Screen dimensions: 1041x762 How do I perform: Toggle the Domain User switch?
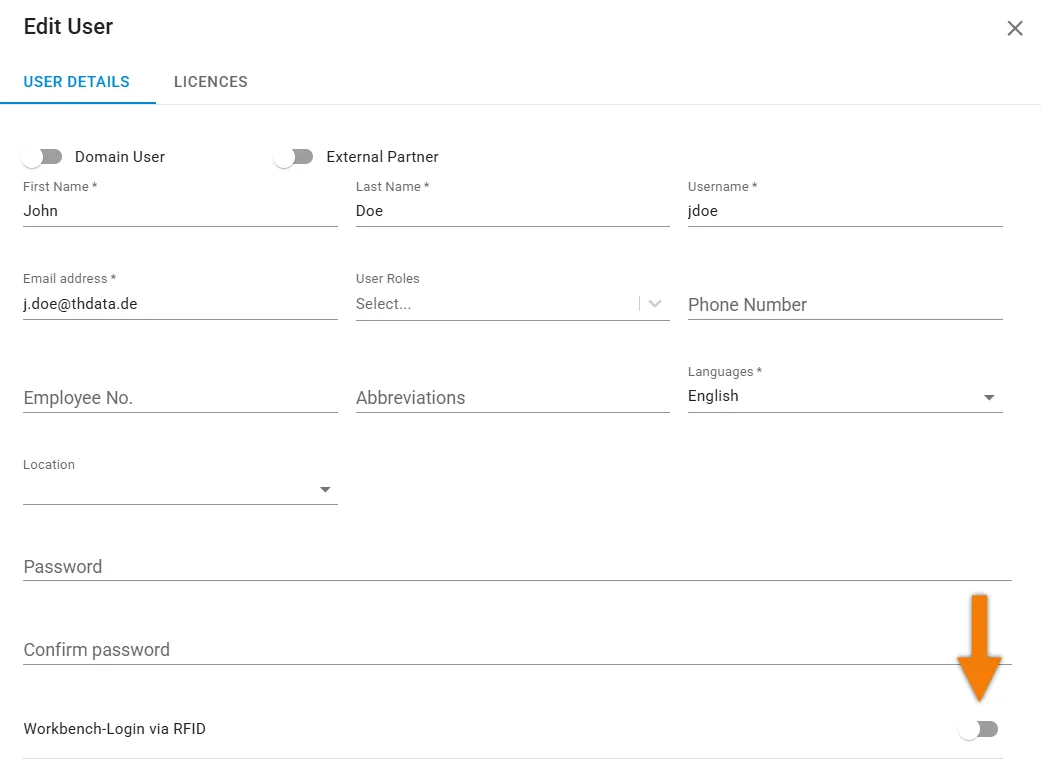click(42, 157)
